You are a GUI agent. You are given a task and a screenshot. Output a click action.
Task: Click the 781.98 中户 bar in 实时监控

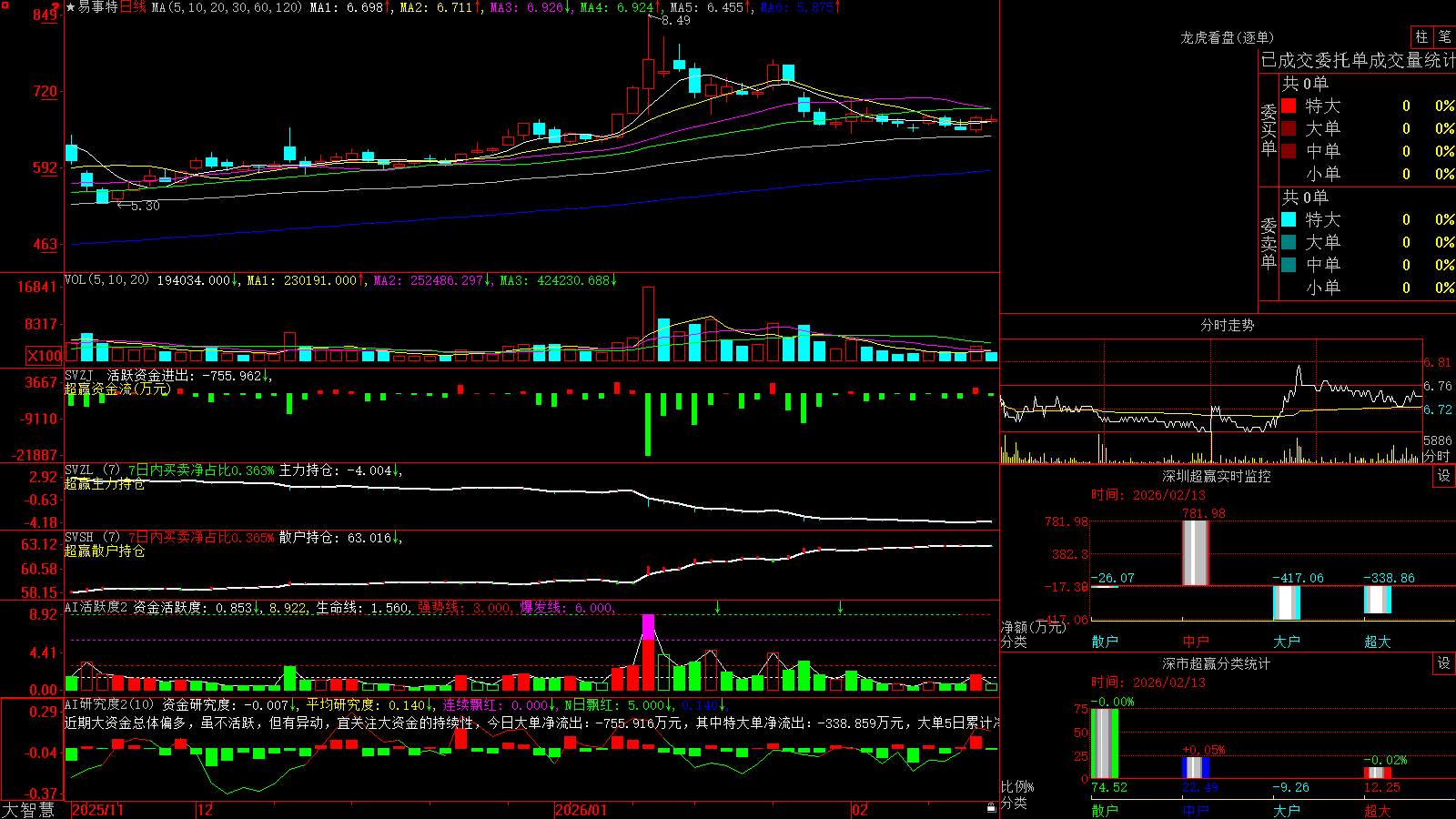1196,553
